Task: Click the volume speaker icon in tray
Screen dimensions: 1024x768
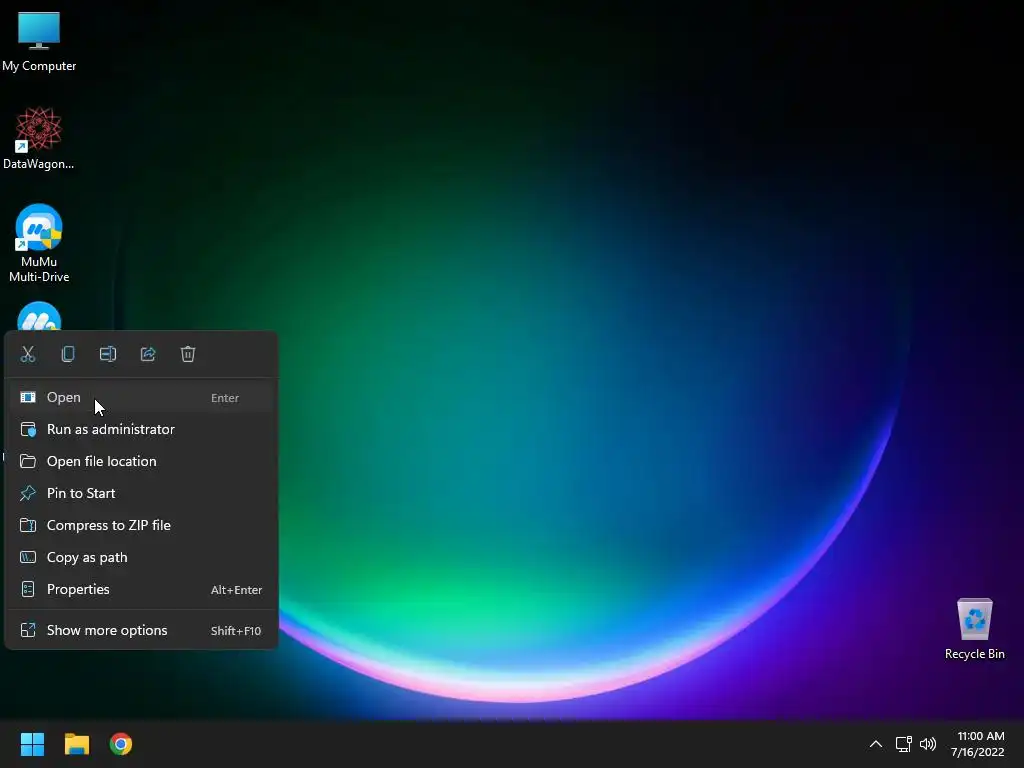Action: pyautogui.click(x=928, y=744)
